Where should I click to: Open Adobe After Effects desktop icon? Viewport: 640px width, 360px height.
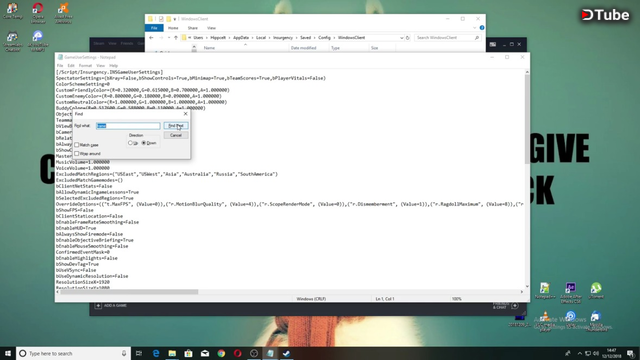click(x=571, y=292)
